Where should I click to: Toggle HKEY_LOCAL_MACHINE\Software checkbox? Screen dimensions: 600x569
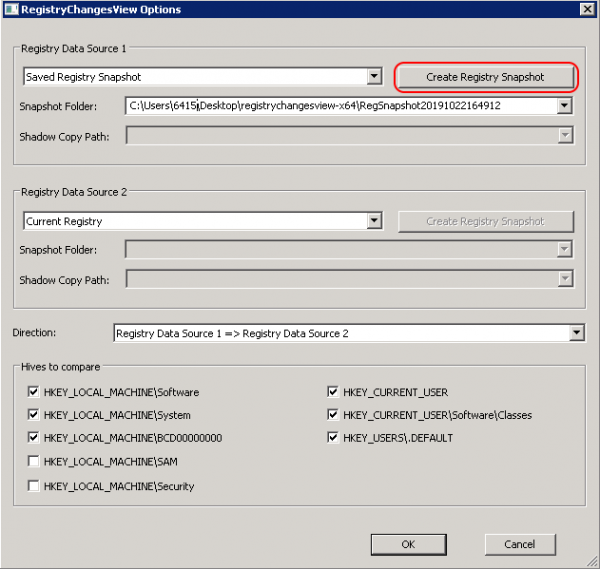coord(34,393)
